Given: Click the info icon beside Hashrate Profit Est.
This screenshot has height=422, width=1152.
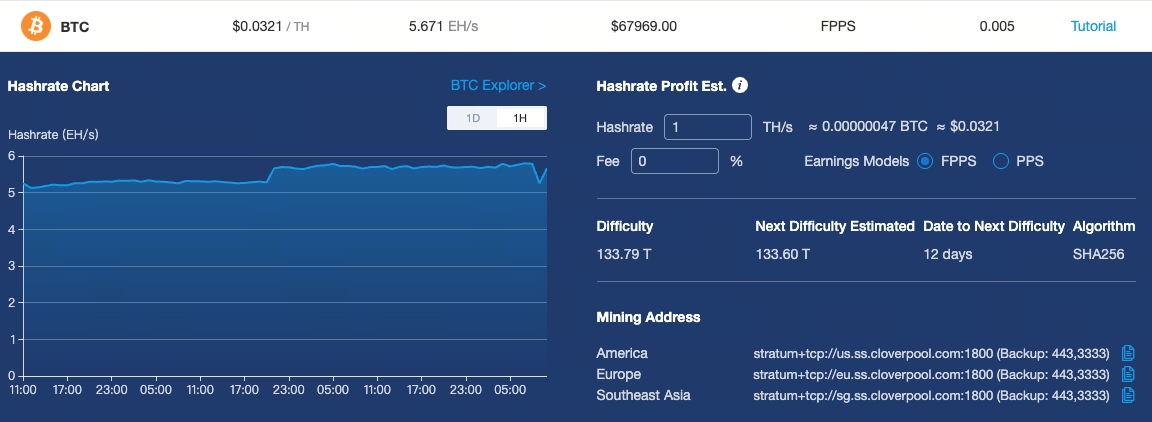Looking at the screenshot, I should (740, 85).
